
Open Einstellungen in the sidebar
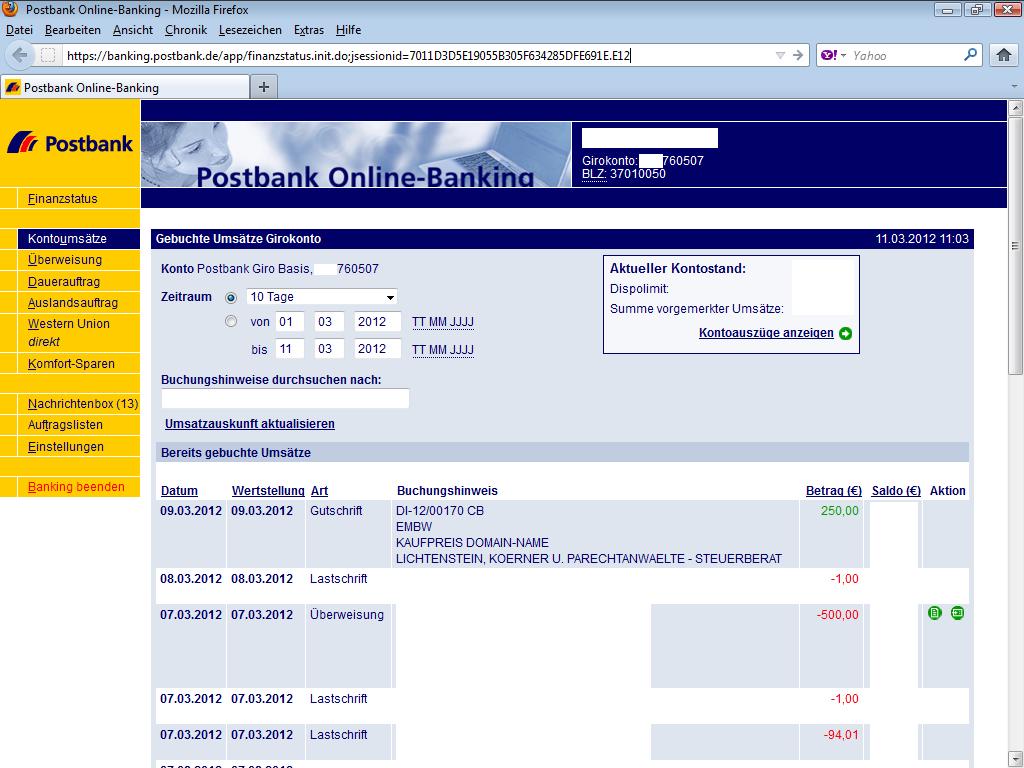click(x=66, y=447)
